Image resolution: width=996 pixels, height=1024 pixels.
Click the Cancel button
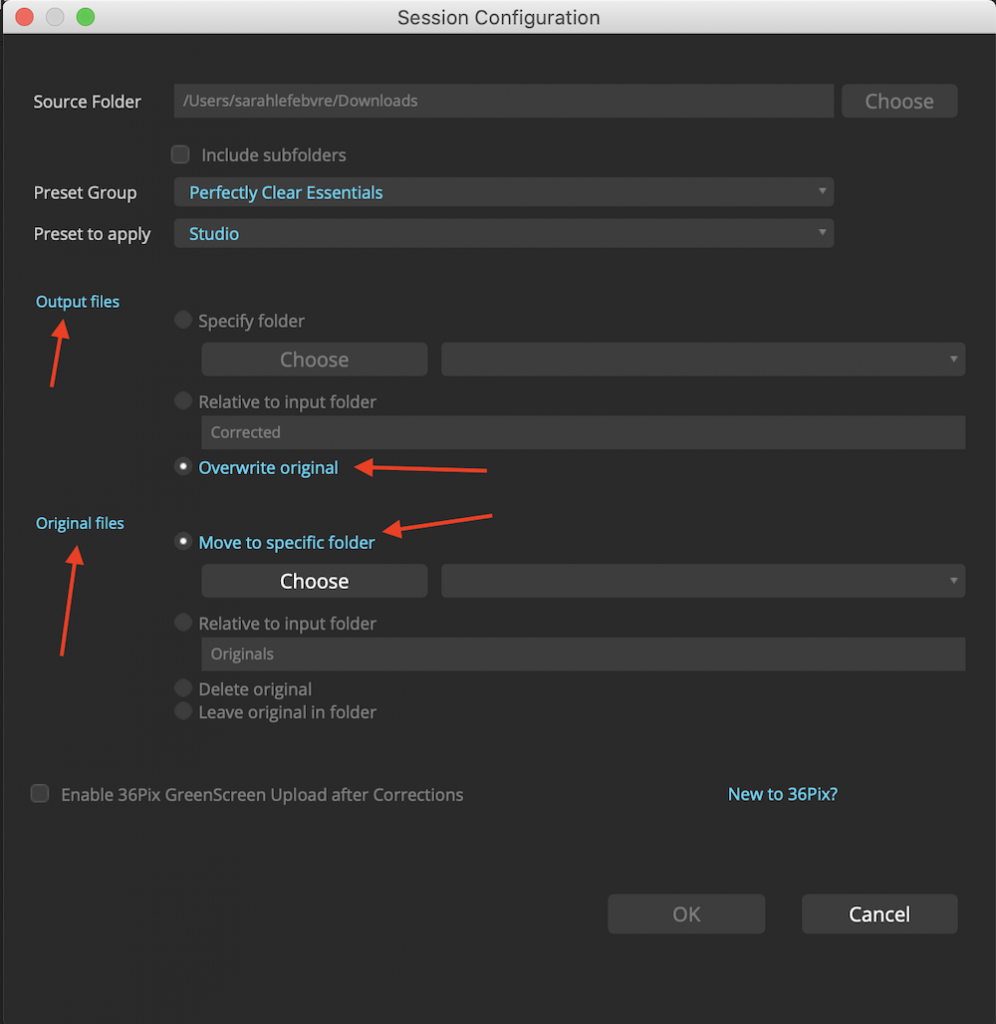tap(878, 913)
